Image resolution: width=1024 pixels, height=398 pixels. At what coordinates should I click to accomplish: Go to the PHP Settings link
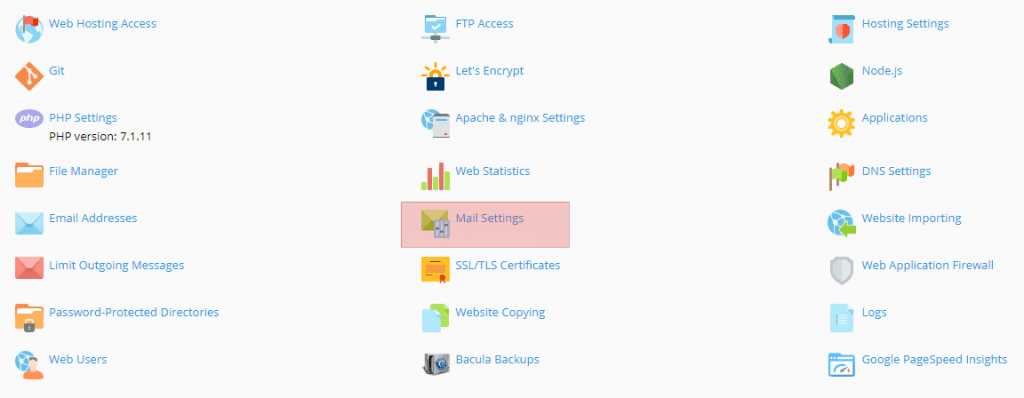(83, 118)
